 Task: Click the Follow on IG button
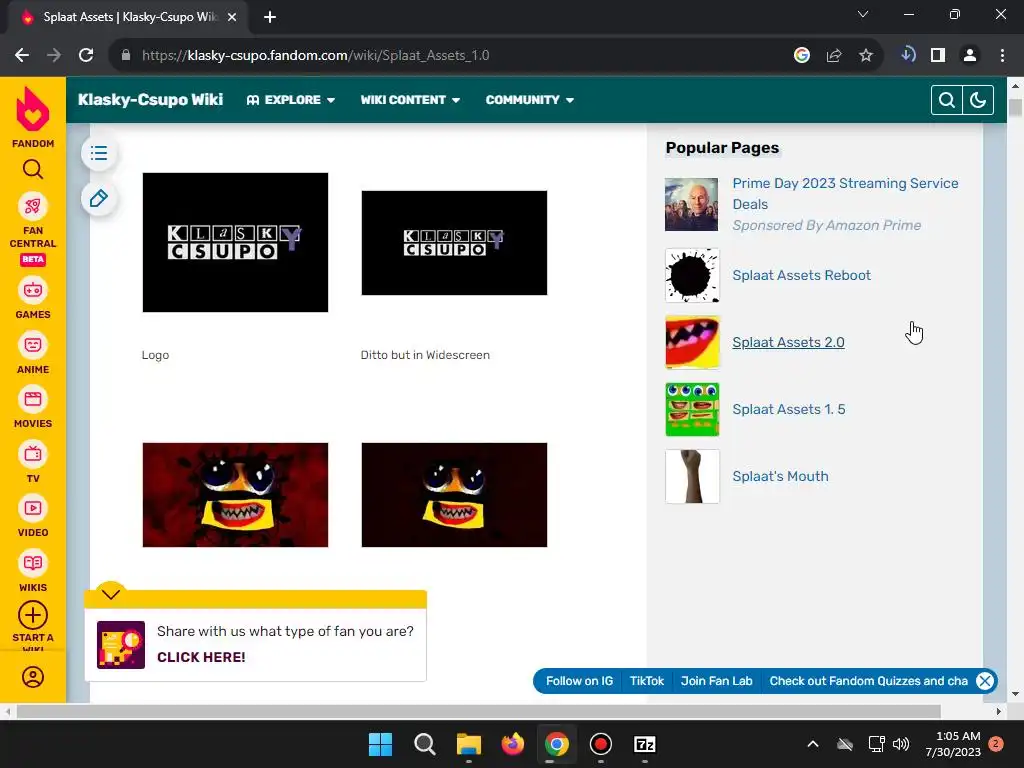[x=579, y=680]
